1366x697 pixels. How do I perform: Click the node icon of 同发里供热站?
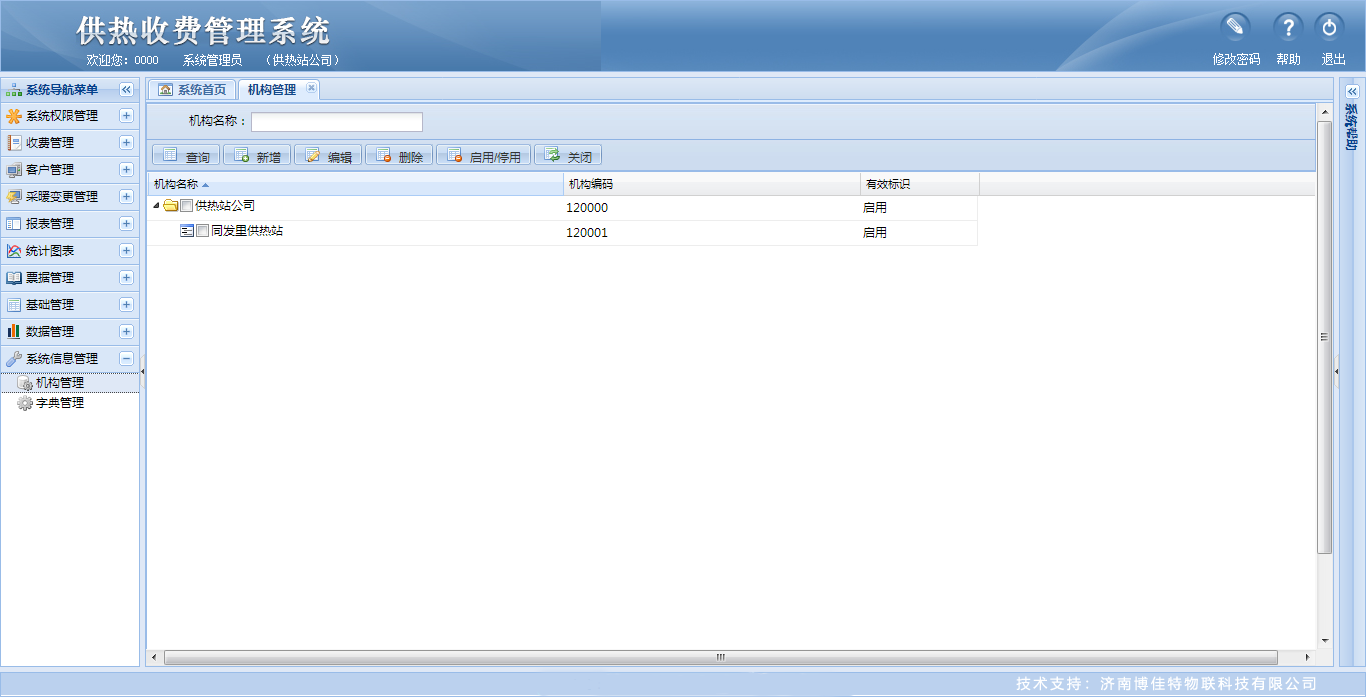tap(187, 231)
